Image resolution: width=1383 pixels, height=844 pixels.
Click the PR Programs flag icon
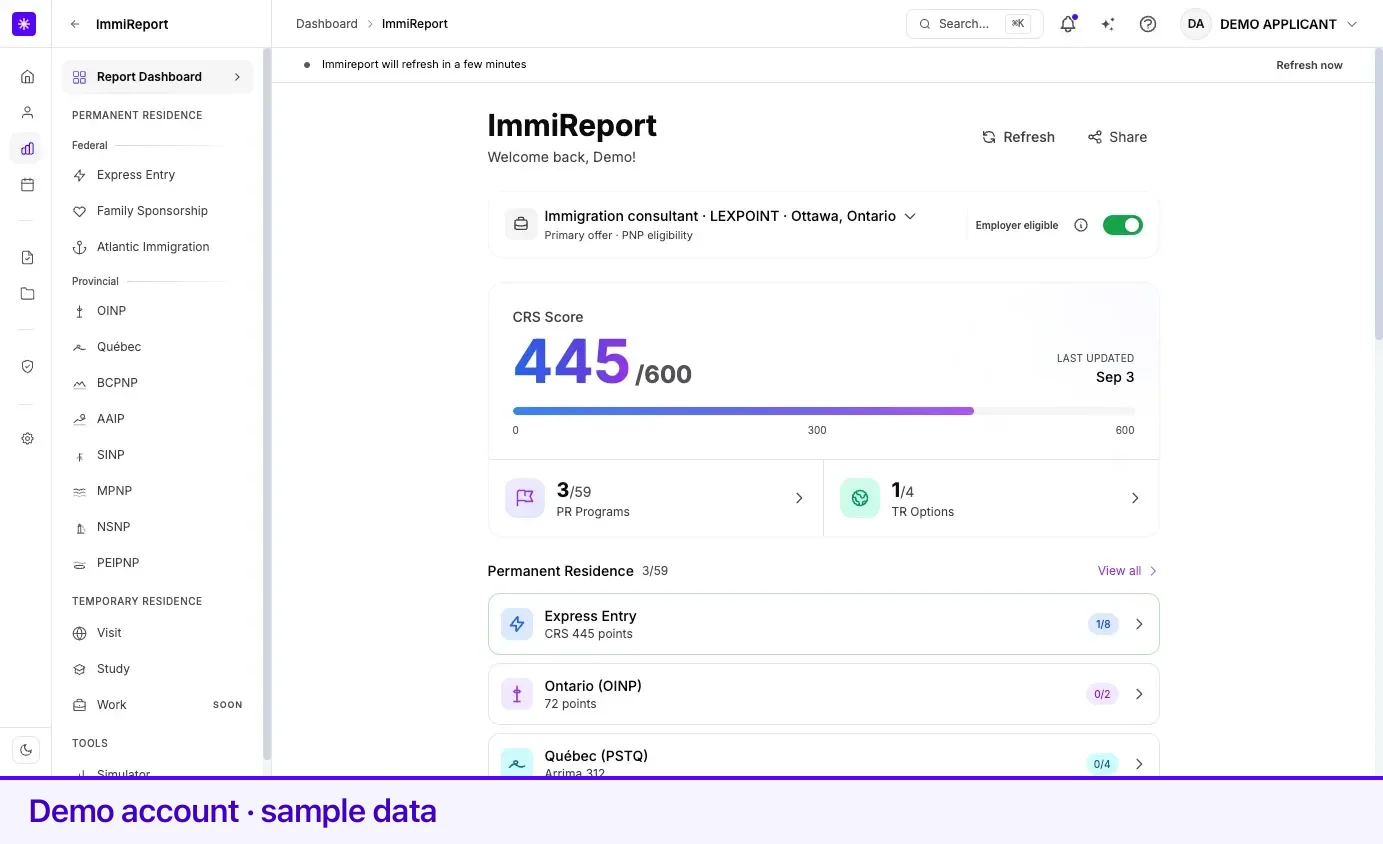(x=525, y=497)
